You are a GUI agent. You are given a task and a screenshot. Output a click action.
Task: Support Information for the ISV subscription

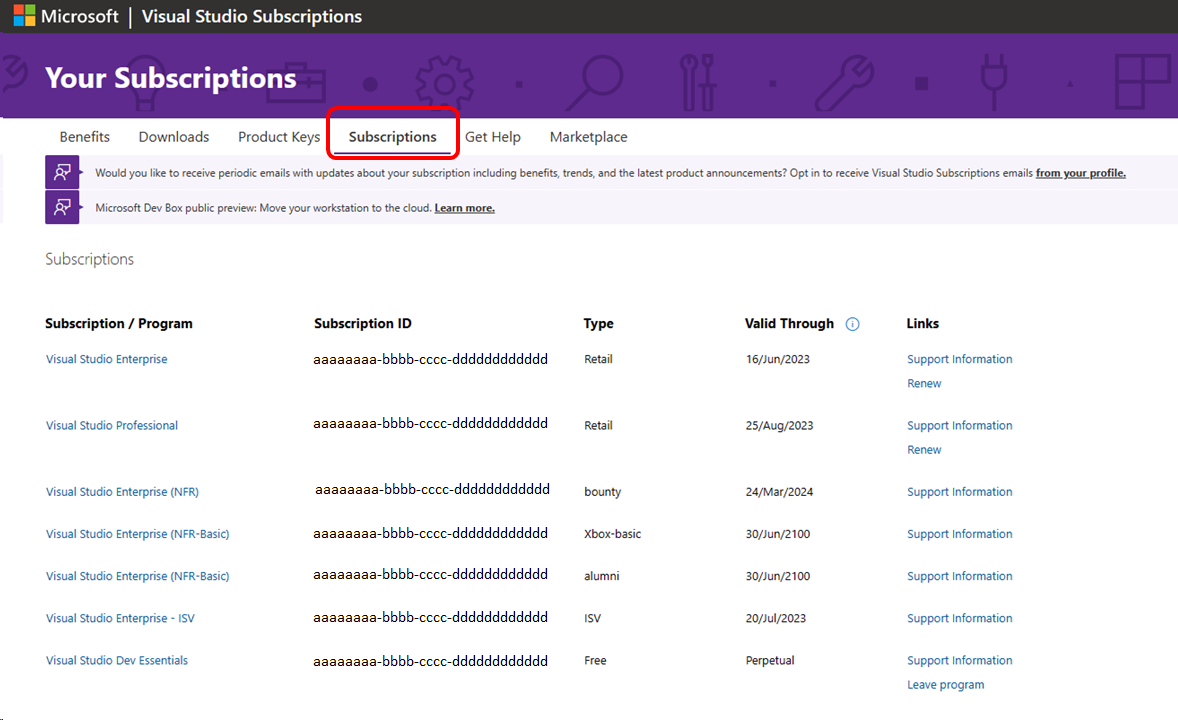click(x=959, y=618)
